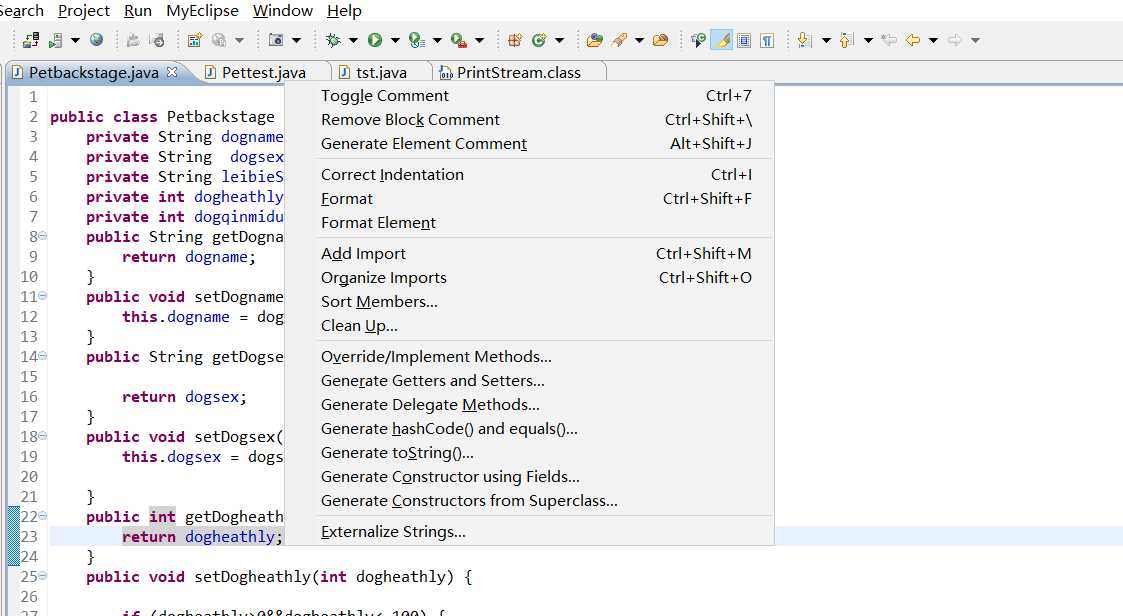
Task: Choose Remove Block Comment
Action: pyautogui.click(x=529, y=120)
